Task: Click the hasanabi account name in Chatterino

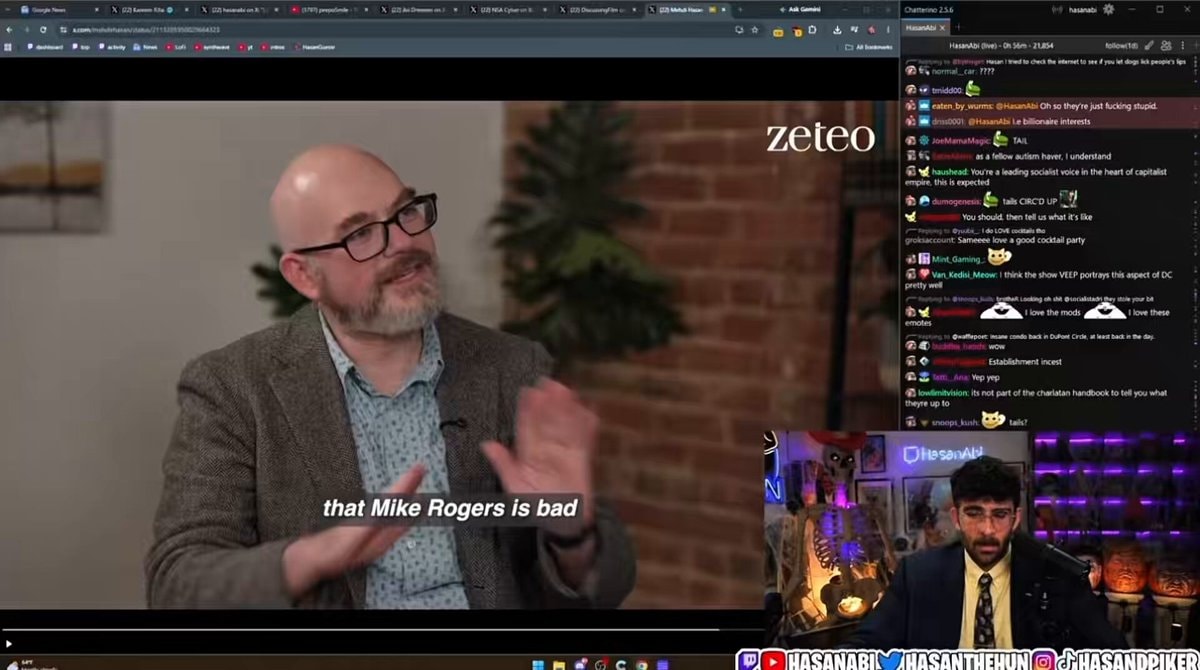Action: [1085, 9]
